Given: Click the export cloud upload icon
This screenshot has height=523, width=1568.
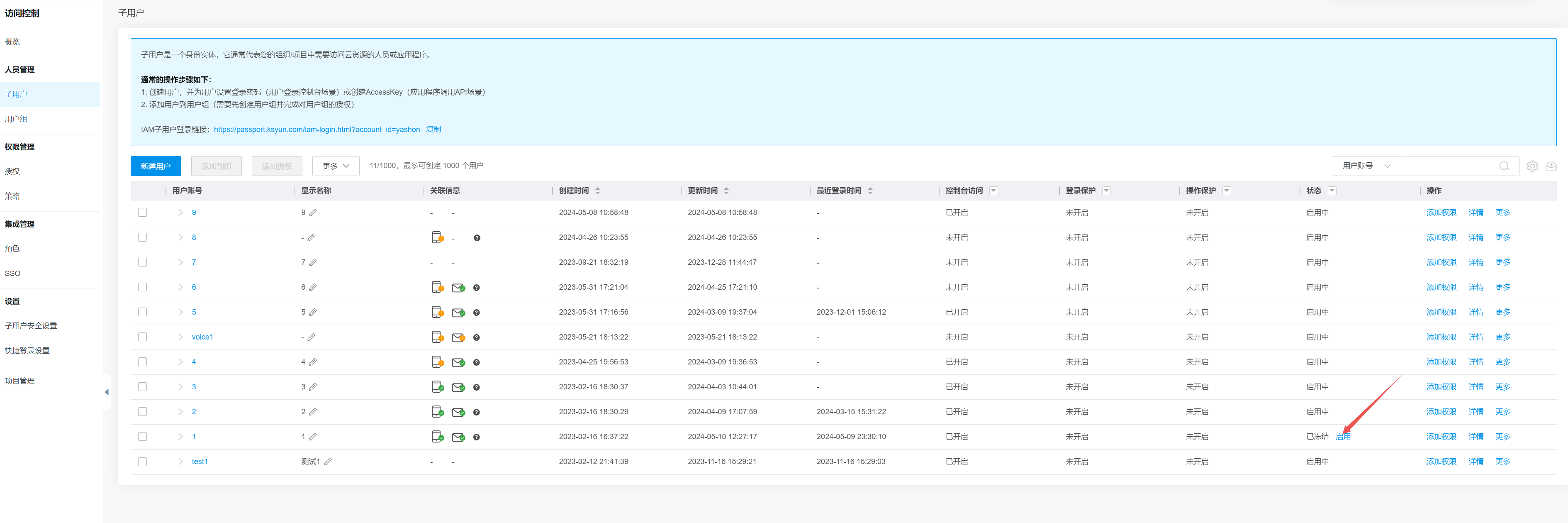Looking at the screenshot, I should (1551, 166).
